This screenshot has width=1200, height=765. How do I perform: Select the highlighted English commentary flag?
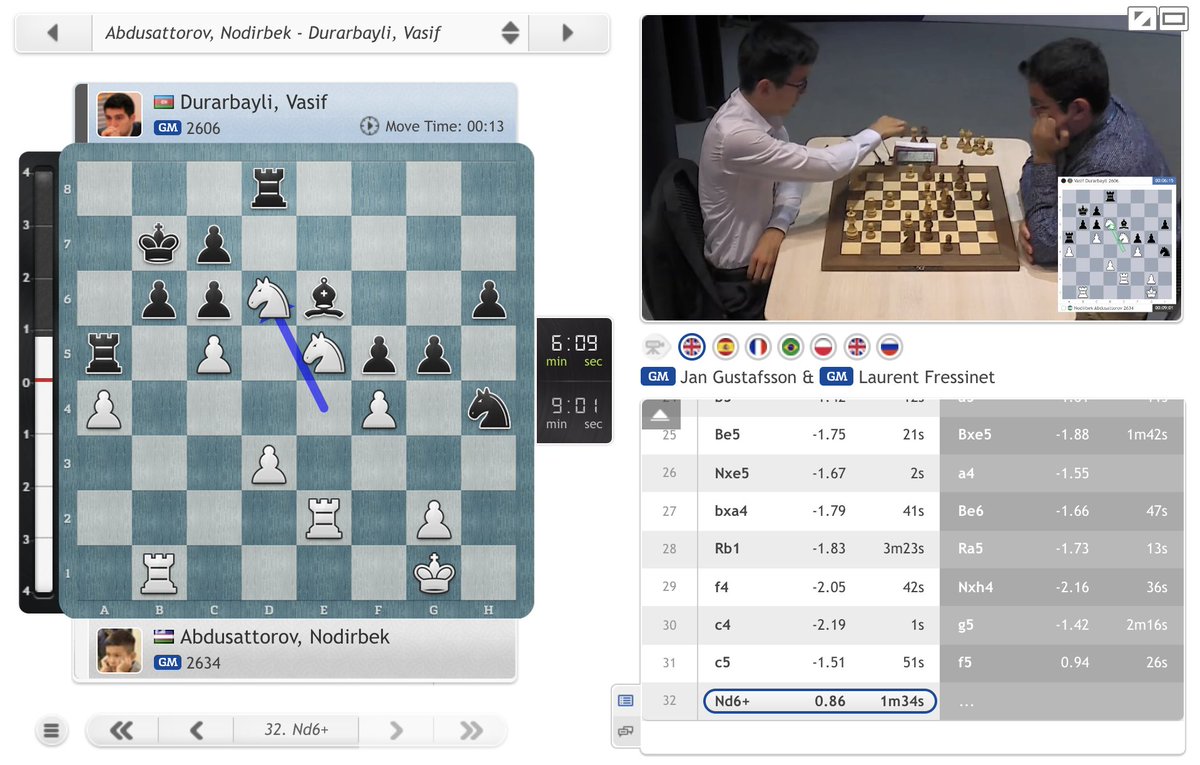click(692, 347)
